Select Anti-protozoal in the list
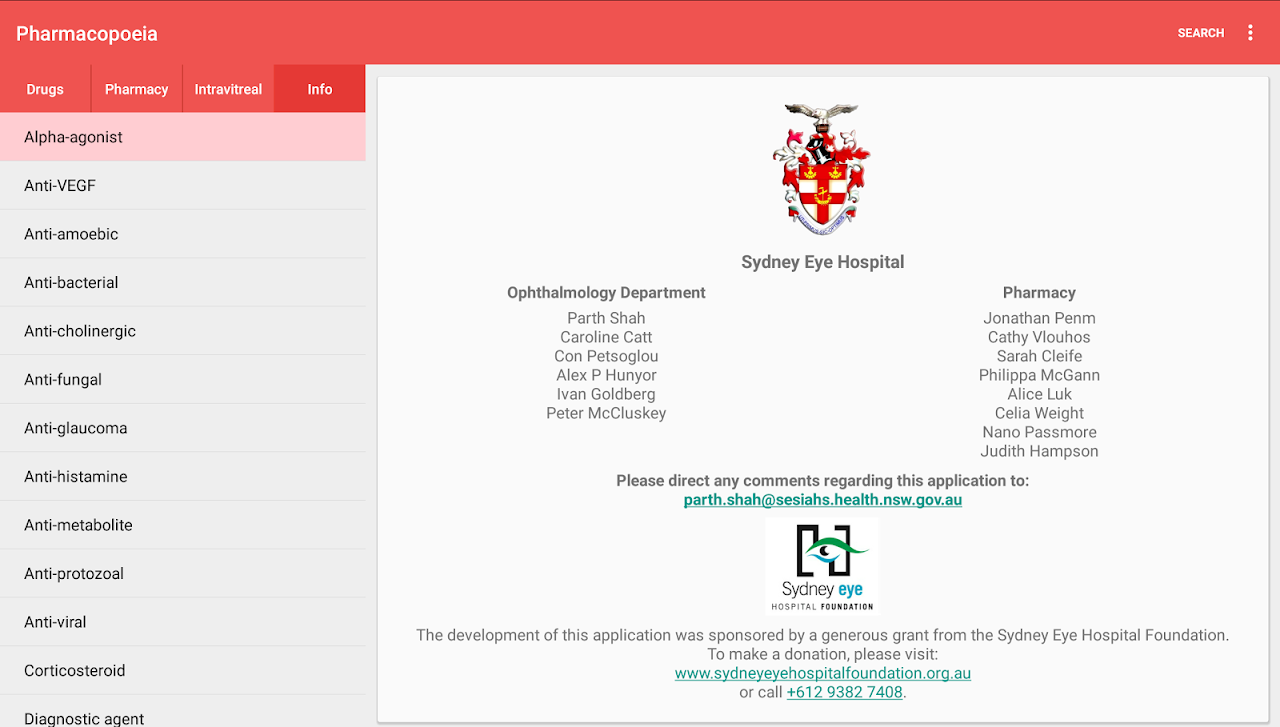This screenshot has height=727, width=1280. (182, 574)
